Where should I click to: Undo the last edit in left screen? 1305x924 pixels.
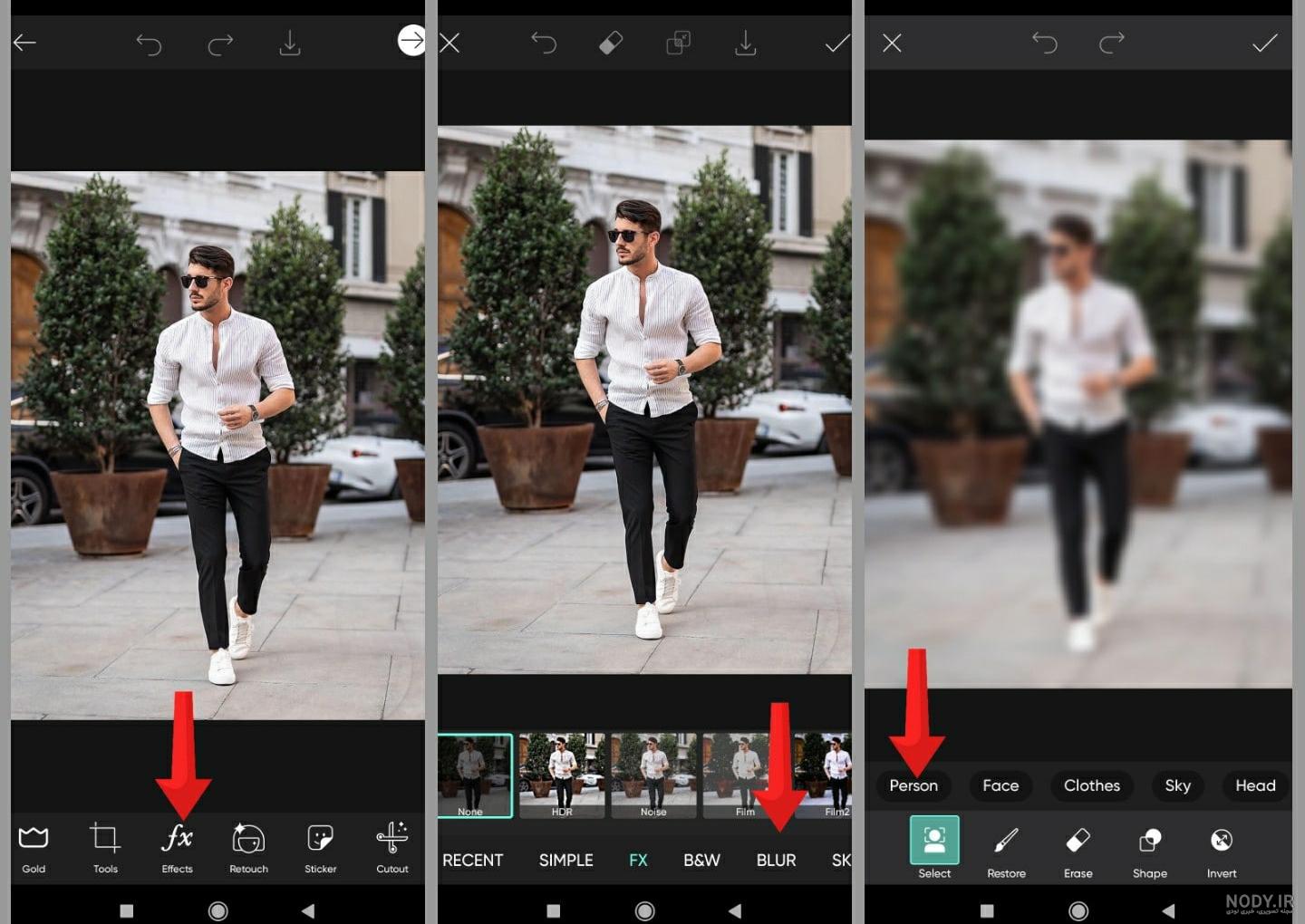[149, 43]
